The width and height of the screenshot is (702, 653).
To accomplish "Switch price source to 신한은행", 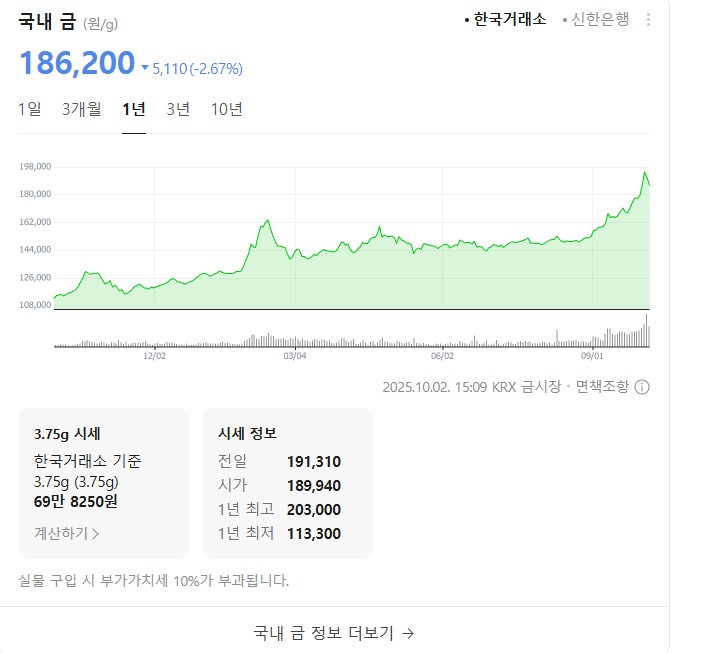I will pos(599,20).
